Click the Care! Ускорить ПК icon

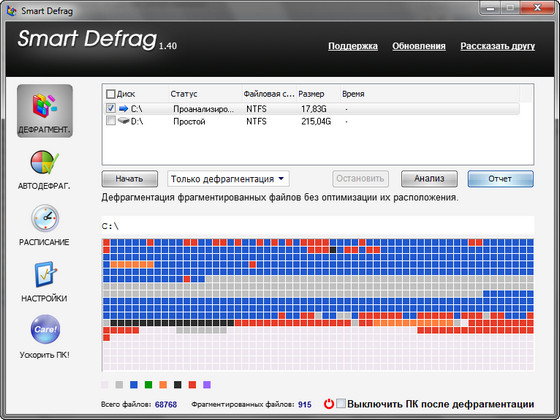coord(45,329)
